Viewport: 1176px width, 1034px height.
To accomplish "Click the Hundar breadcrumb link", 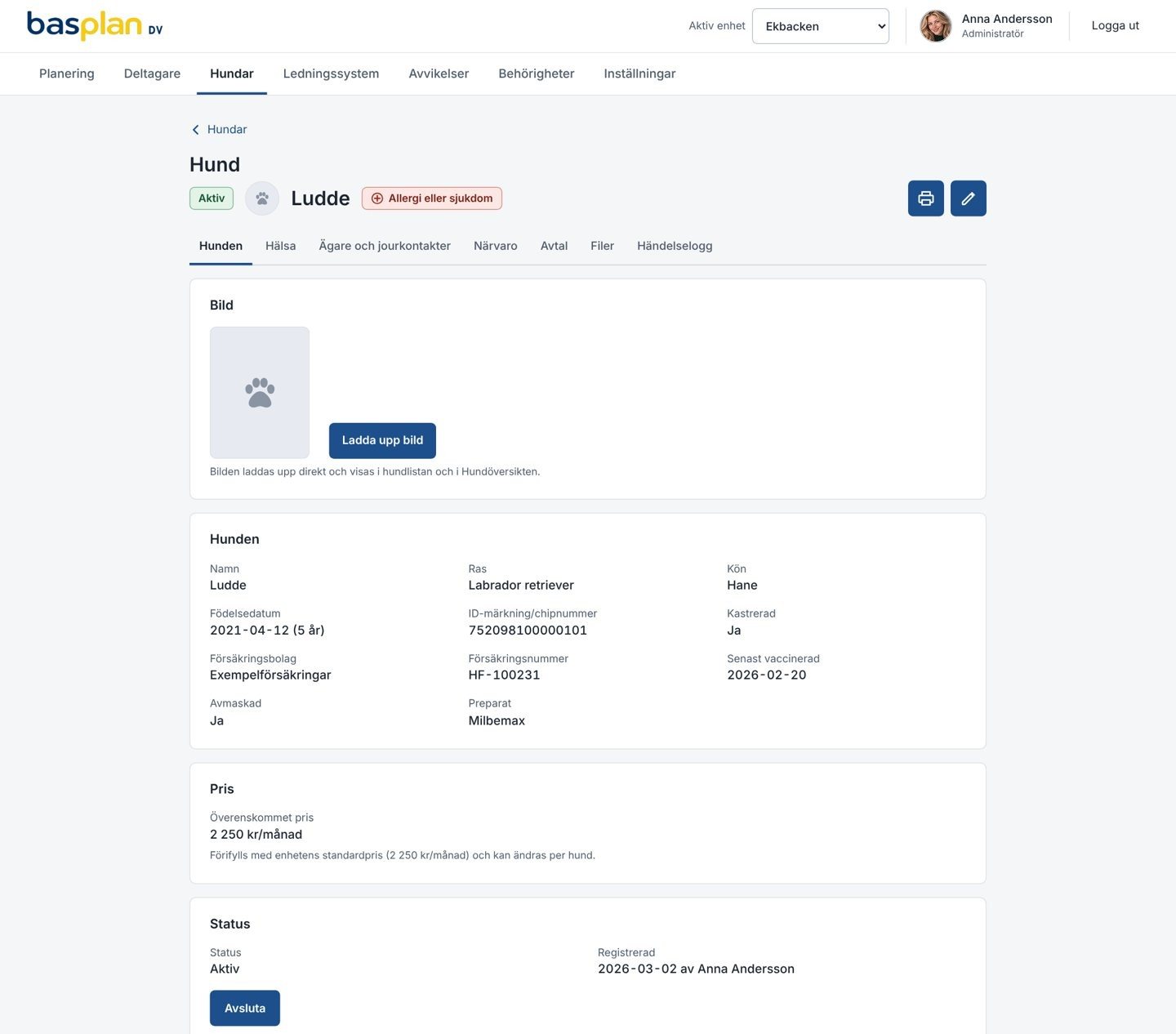I will coord(227,130).
